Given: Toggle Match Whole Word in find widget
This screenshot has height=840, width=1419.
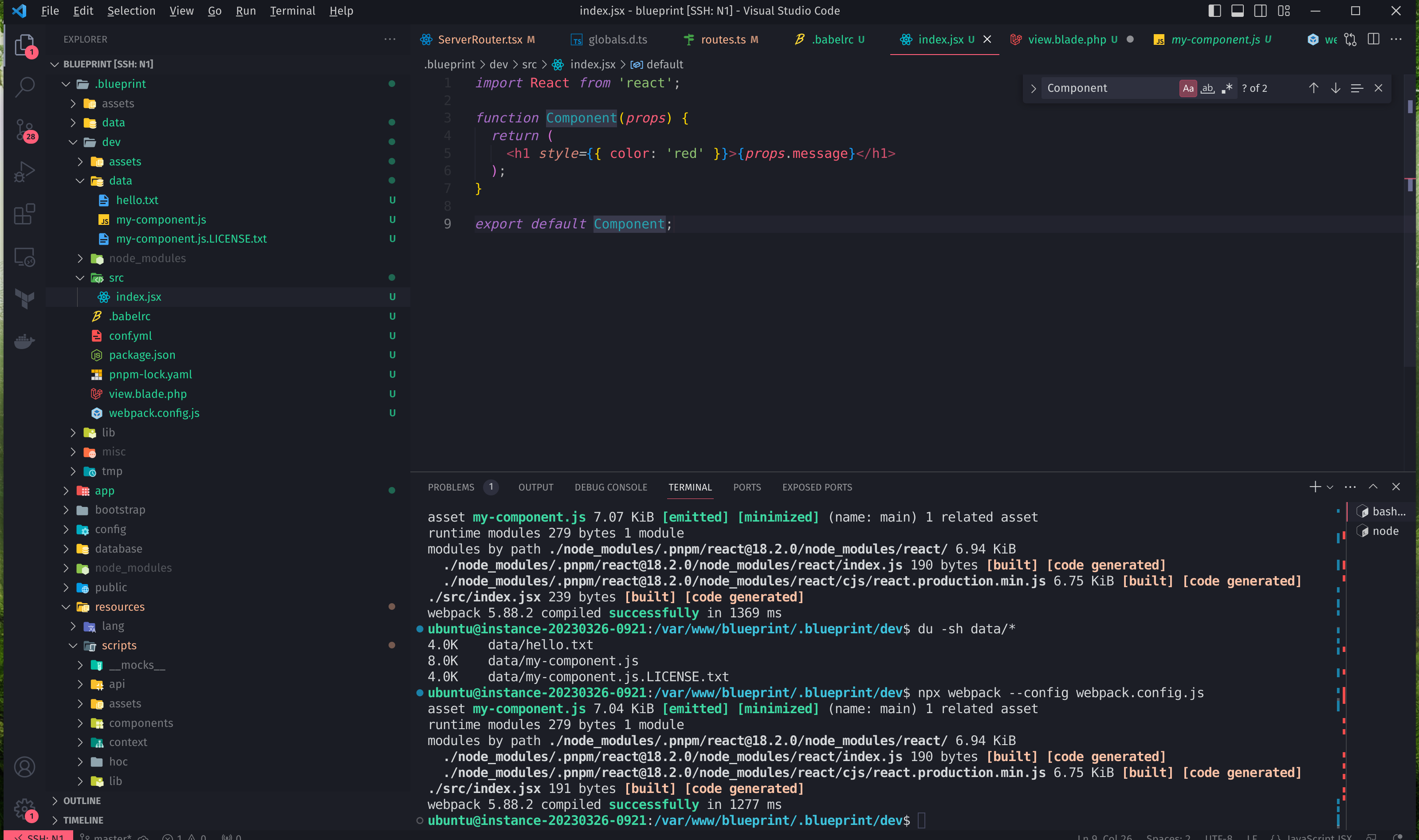Looking at the screenshot, I should pos(1207,88).
